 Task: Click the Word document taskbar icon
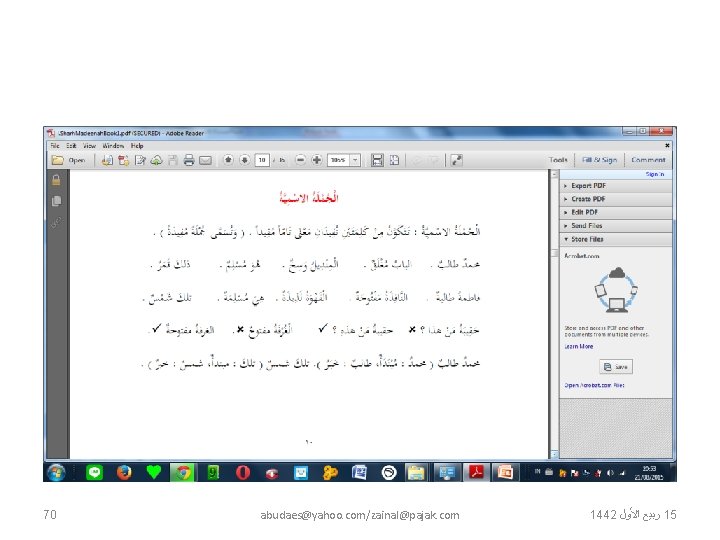tap(359, 472)
